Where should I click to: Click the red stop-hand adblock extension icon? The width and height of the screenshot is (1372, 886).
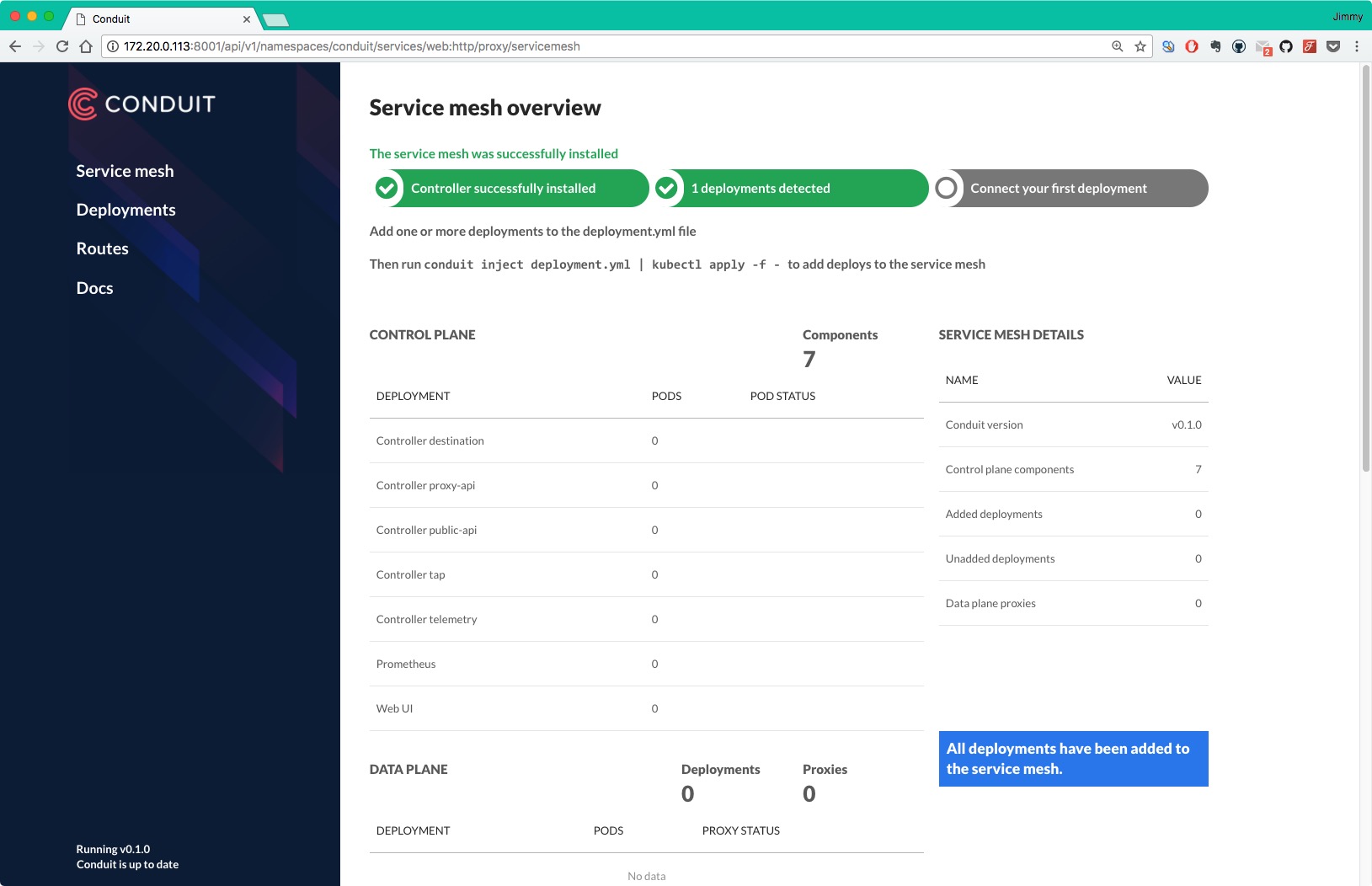click(1192, 46)
